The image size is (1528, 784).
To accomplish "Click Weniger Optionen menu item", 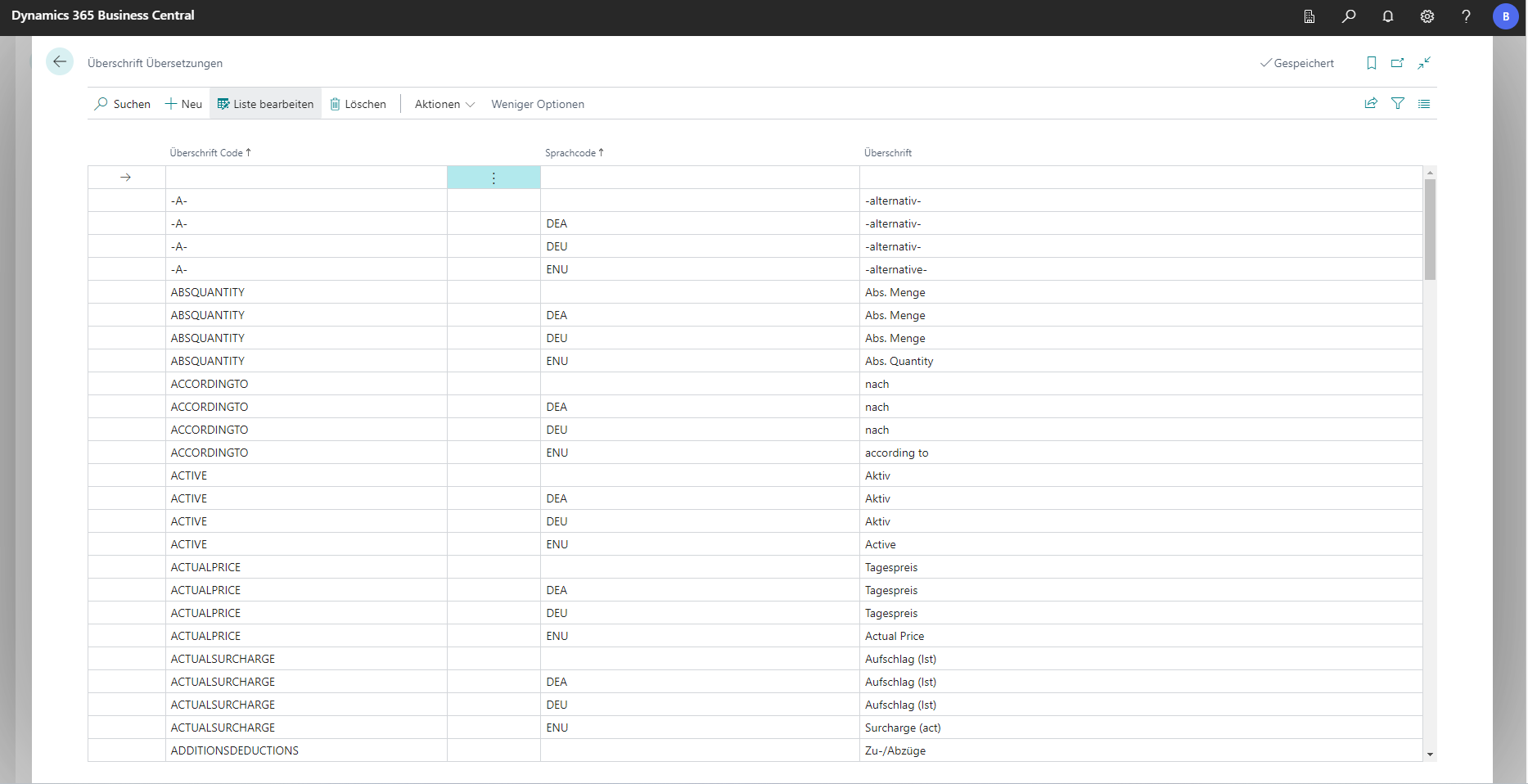I will click(x=538, y=104).
